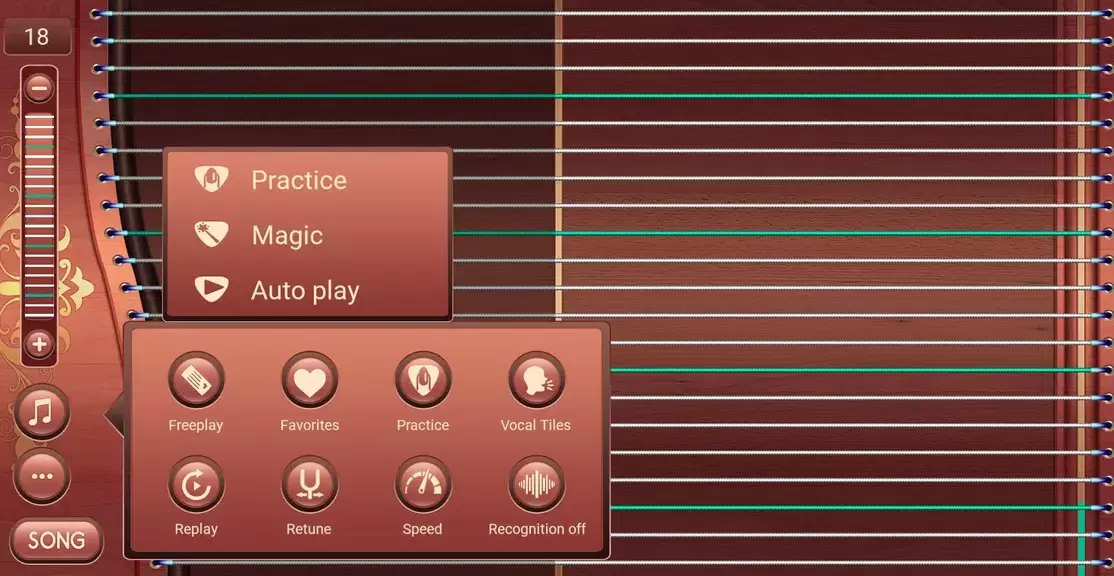The width and height of the screenshot is (1114, 576).
Task: Click the plus button on string slider
Action: click(x=39, y=345)
